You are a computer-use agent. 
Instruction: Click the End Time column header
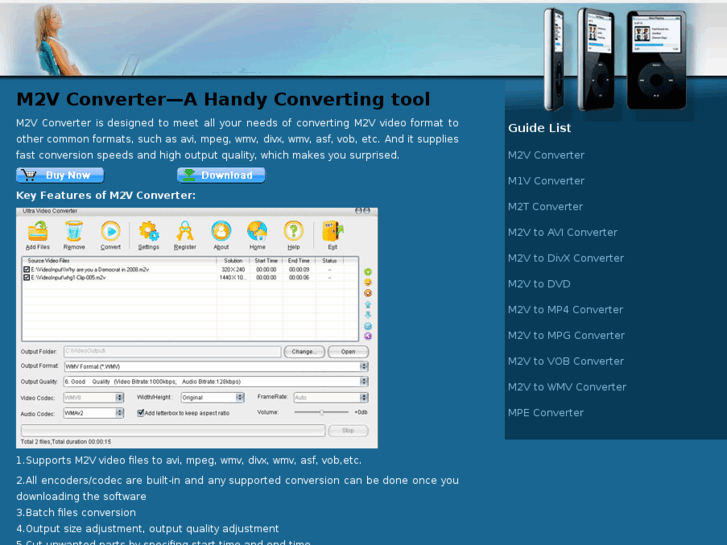[x=299, y=261]
